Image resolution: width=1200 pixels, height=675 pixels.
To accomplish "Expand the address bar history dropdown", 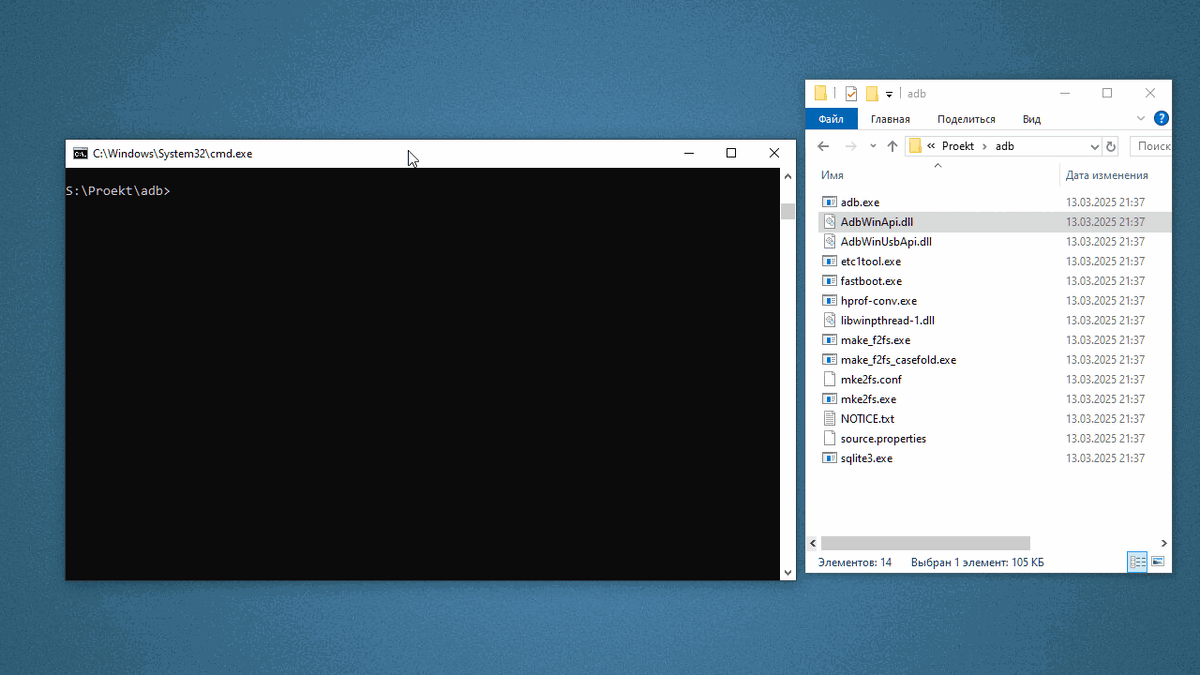I will [x=1094, y=146].
